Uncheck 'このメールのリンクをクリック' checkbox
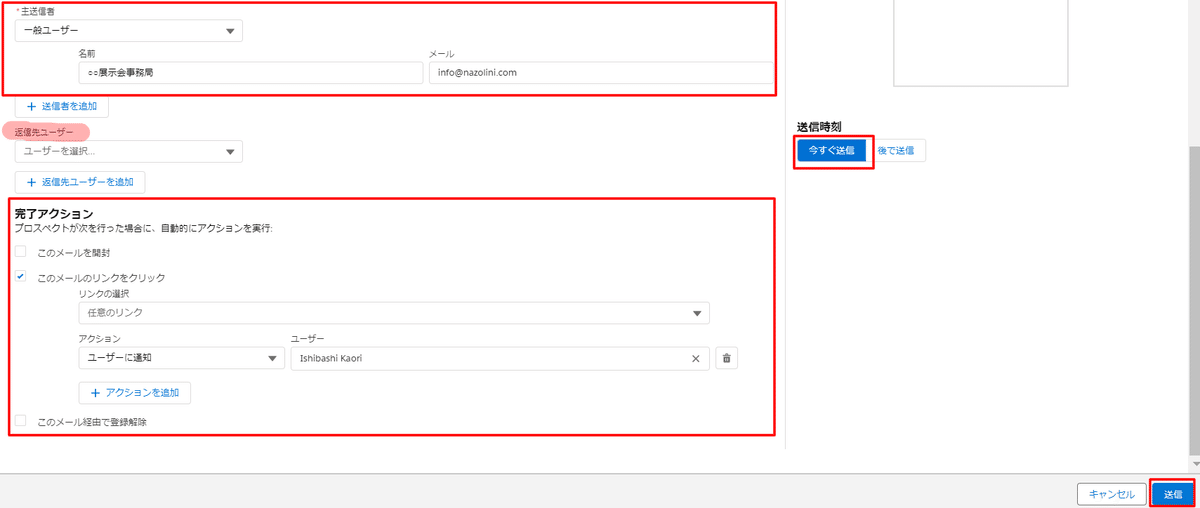Screen dimensions: 1200x508 click(20, 276)
